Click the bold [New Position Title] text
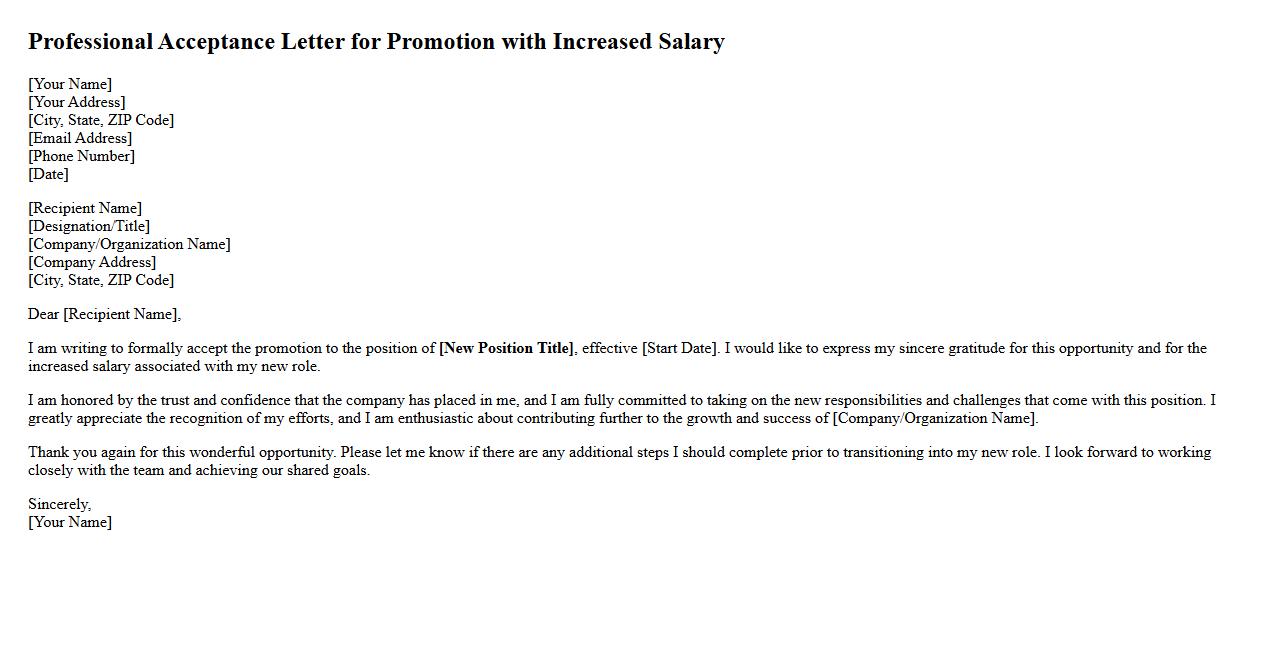This screenshot has height=650, width=1278. pyautogui.click(x=506, y=348)
